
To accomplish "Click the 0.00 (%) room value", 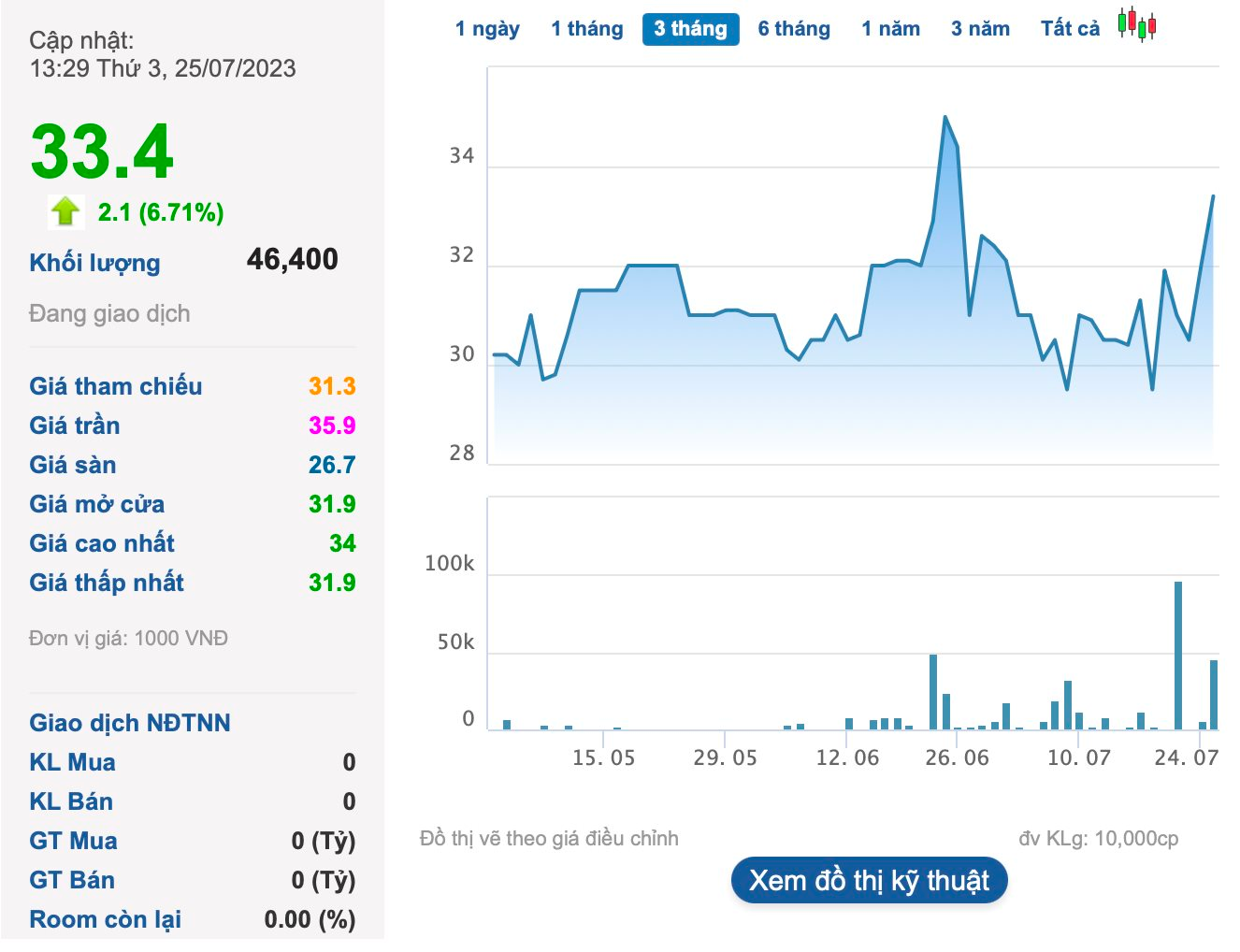I will coord(310,919).
